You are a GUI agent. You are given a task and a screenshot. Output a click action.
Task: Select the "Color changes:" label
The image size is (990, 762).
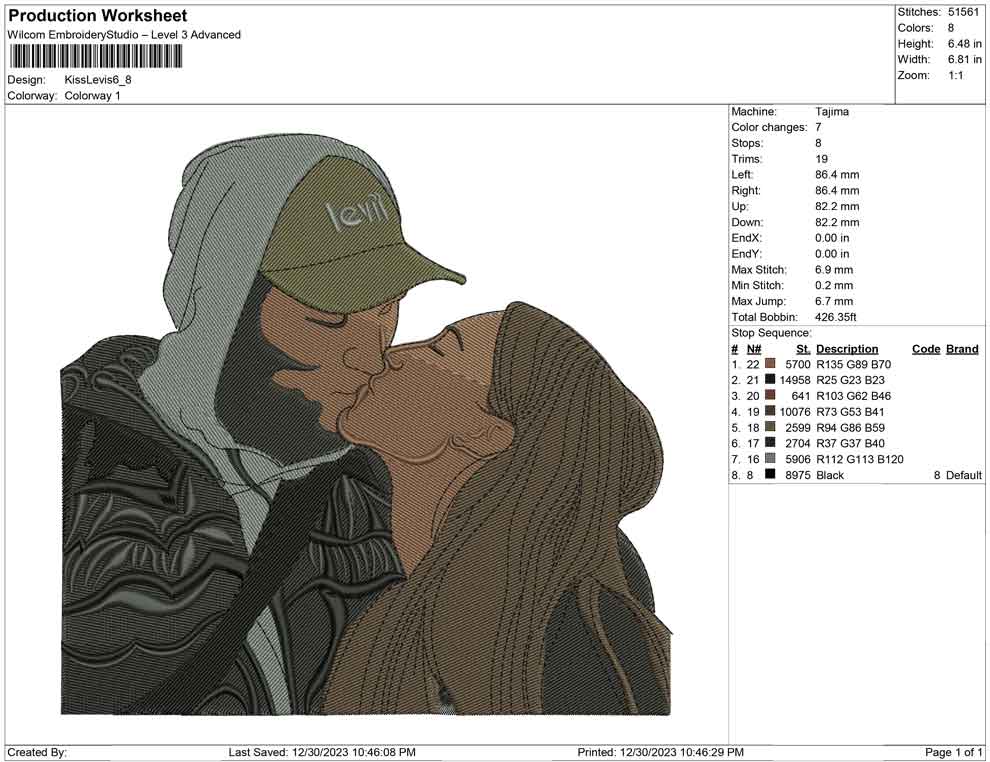pyautogui.click(x=769, y=128)
